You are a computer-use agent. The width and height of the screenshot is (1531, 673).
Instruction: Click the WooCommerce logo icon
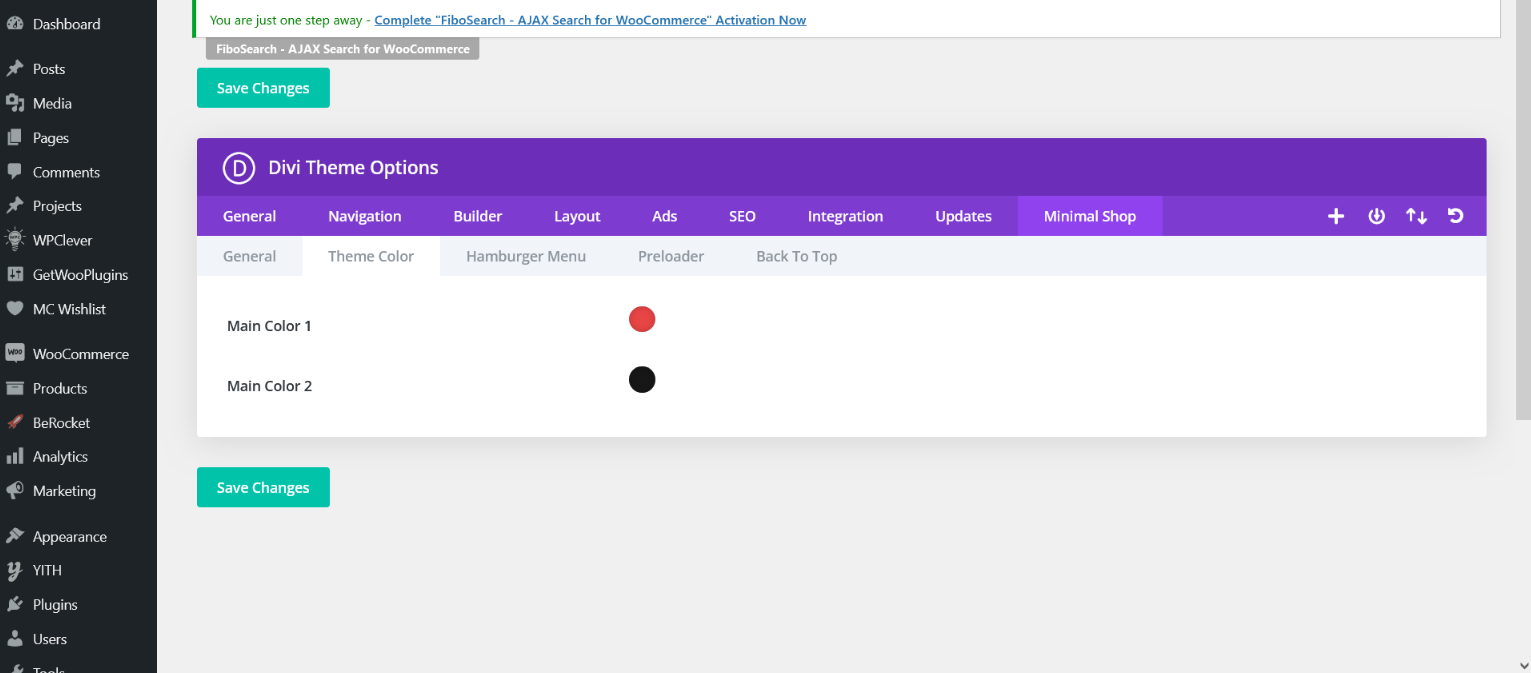pyautogui.click(x=15, y=354)
